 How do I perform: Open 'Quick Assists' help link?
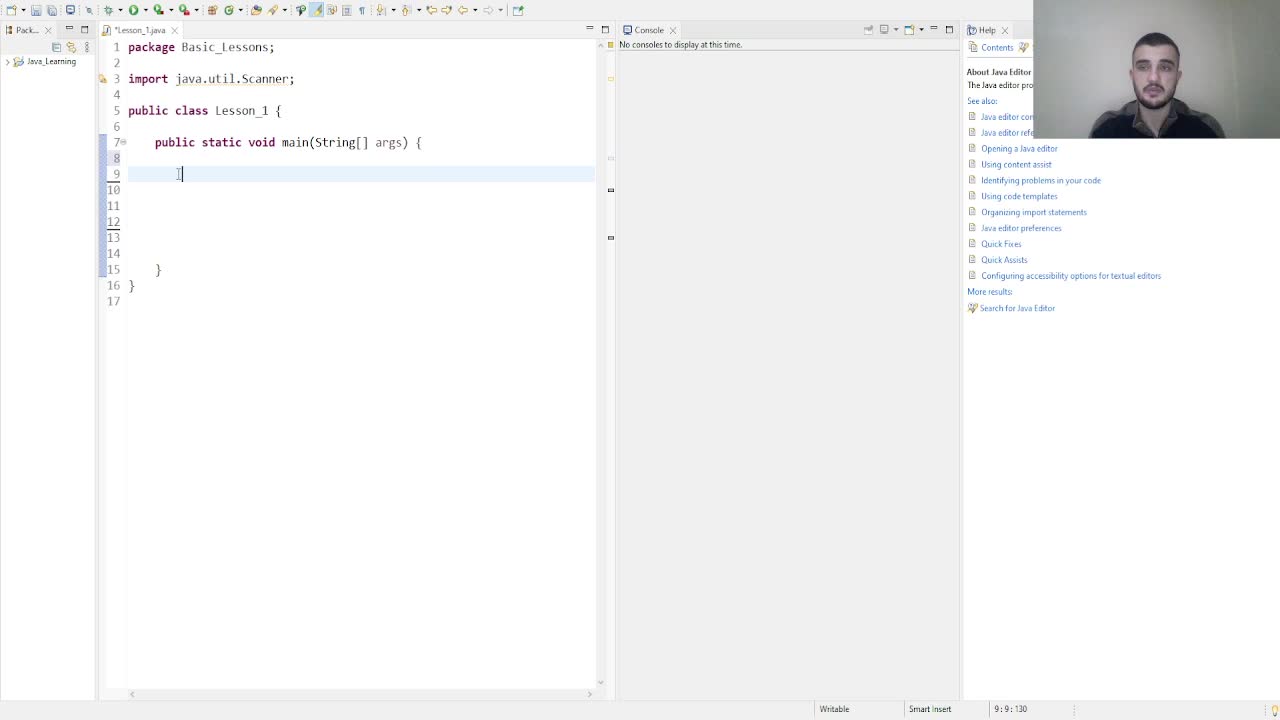[1004, 261]
